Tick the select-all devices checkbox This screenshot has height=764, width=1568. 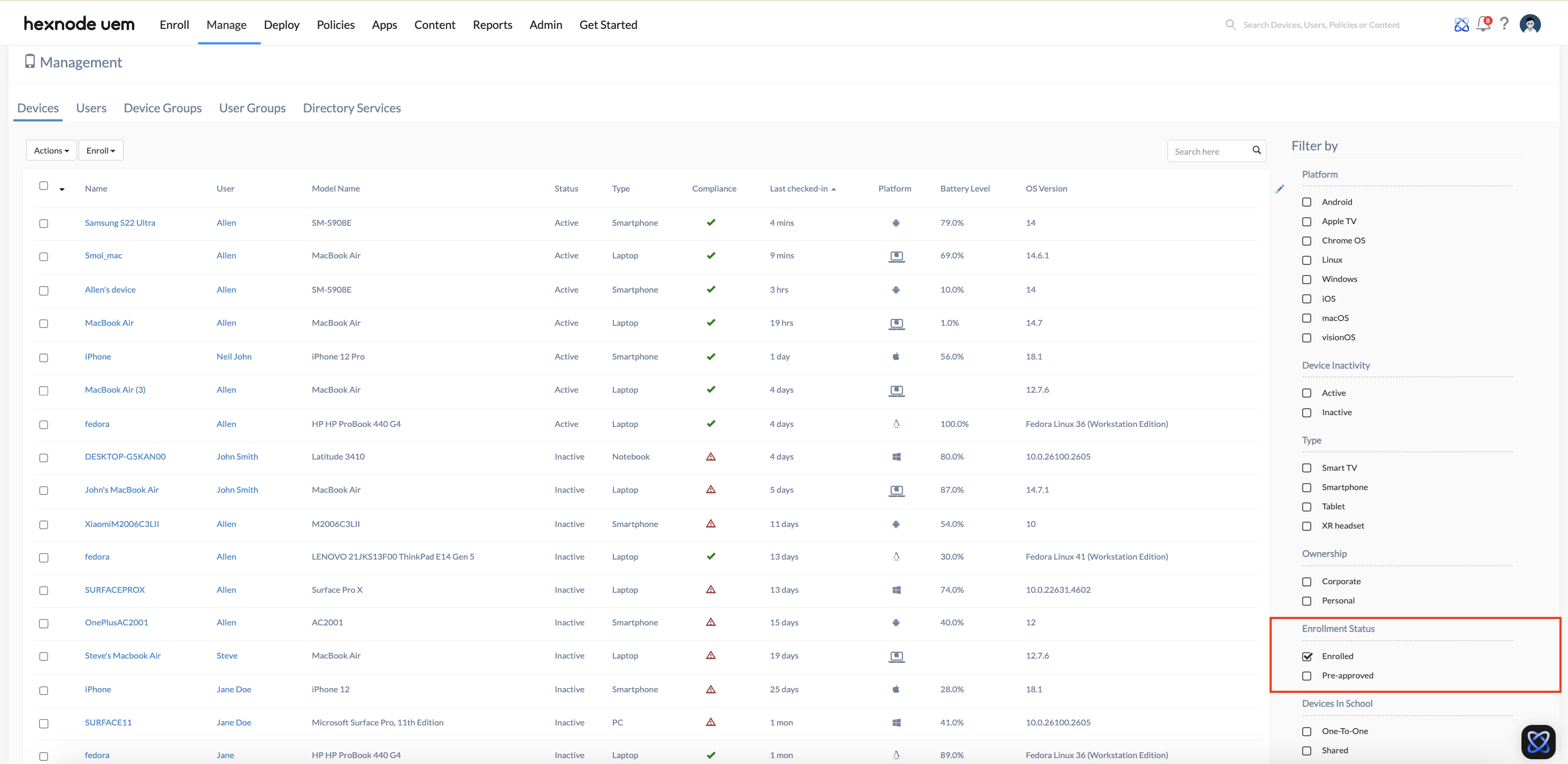pos(44,186)
